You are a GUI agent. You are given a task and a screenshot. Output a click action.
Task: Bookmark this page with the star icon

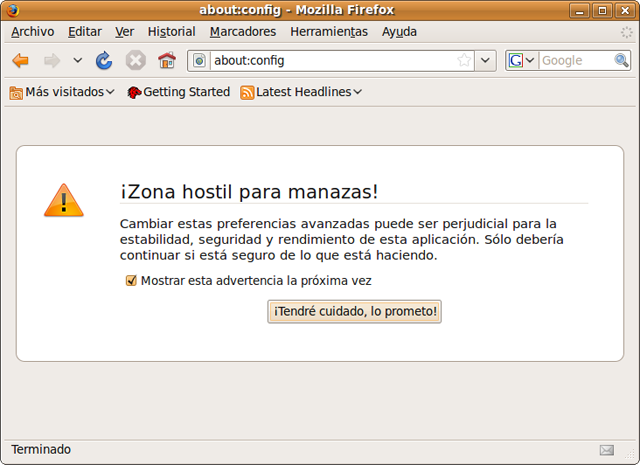(464, 61)
